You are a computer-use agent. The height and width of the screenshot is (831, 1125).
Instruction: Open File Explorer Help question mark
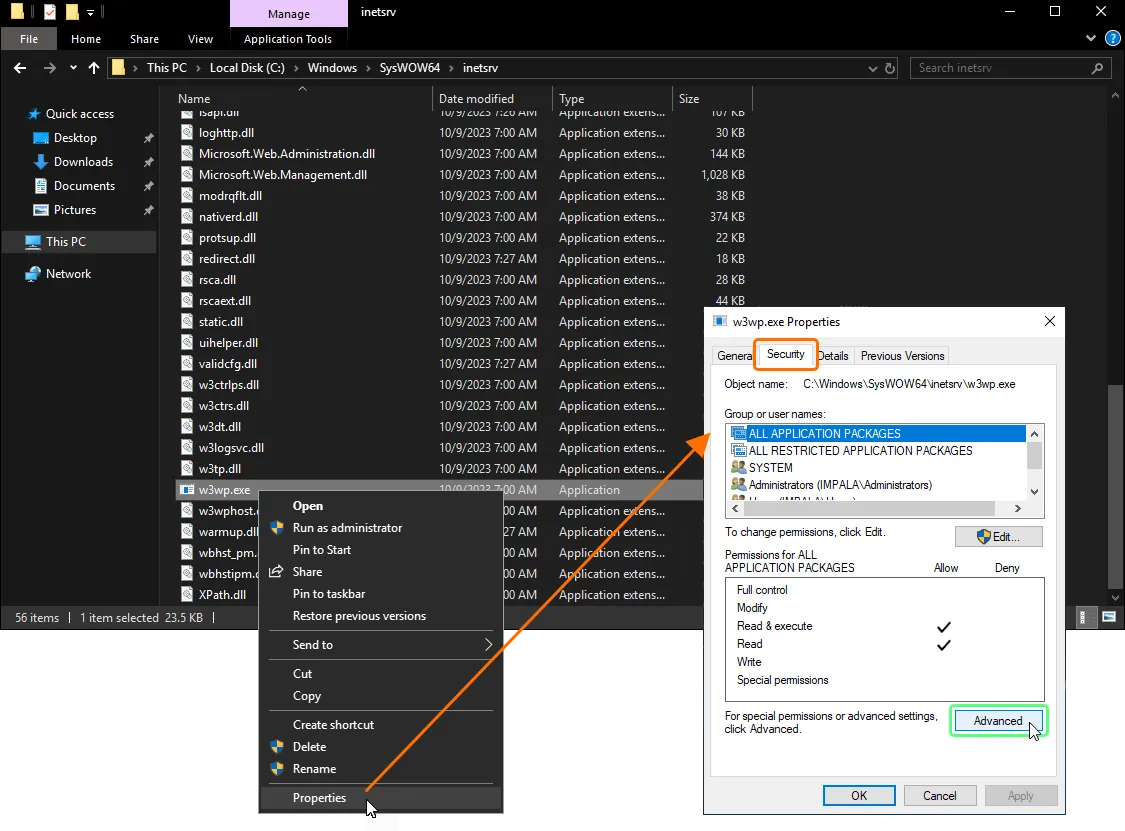[1113, 39]
